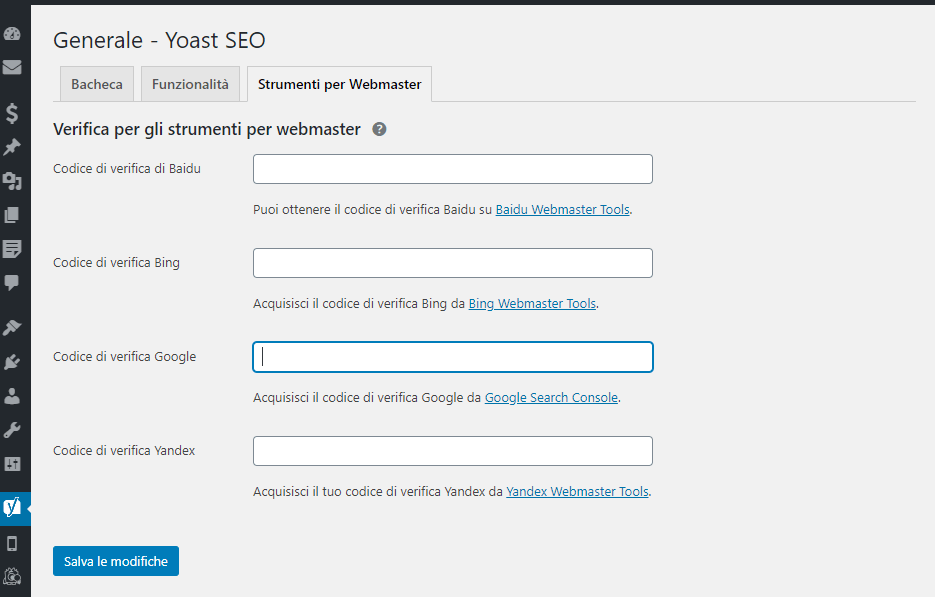Open Posts via the pushpin icon
Image resolution: width=935 pixels, height=597 pixels.
point(12,147)
